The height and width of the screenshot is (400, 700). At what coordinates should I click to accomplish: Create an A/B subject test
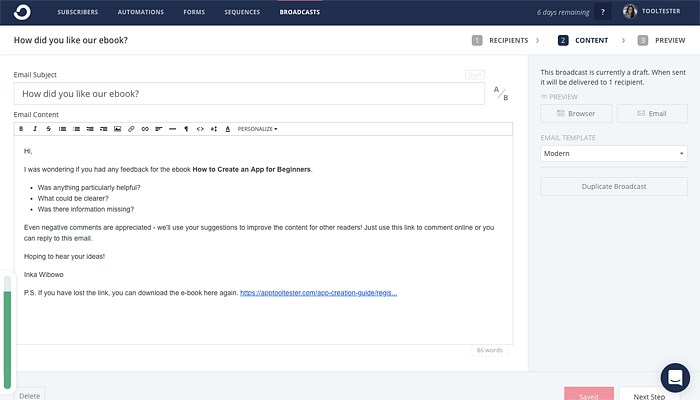click(x=501, y=93)
